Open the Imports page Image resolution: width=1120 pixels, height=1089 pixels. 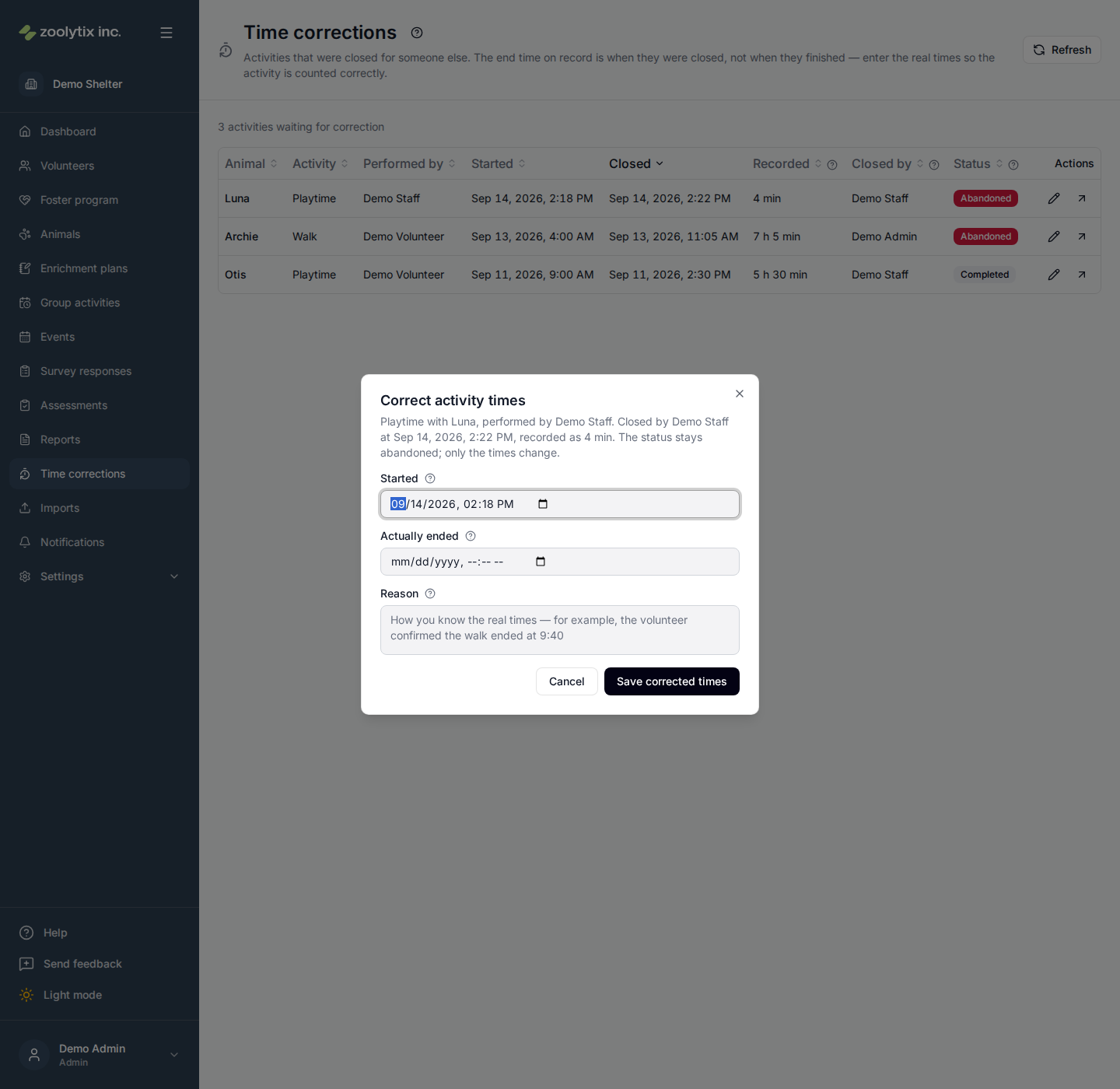pos(100,508)
